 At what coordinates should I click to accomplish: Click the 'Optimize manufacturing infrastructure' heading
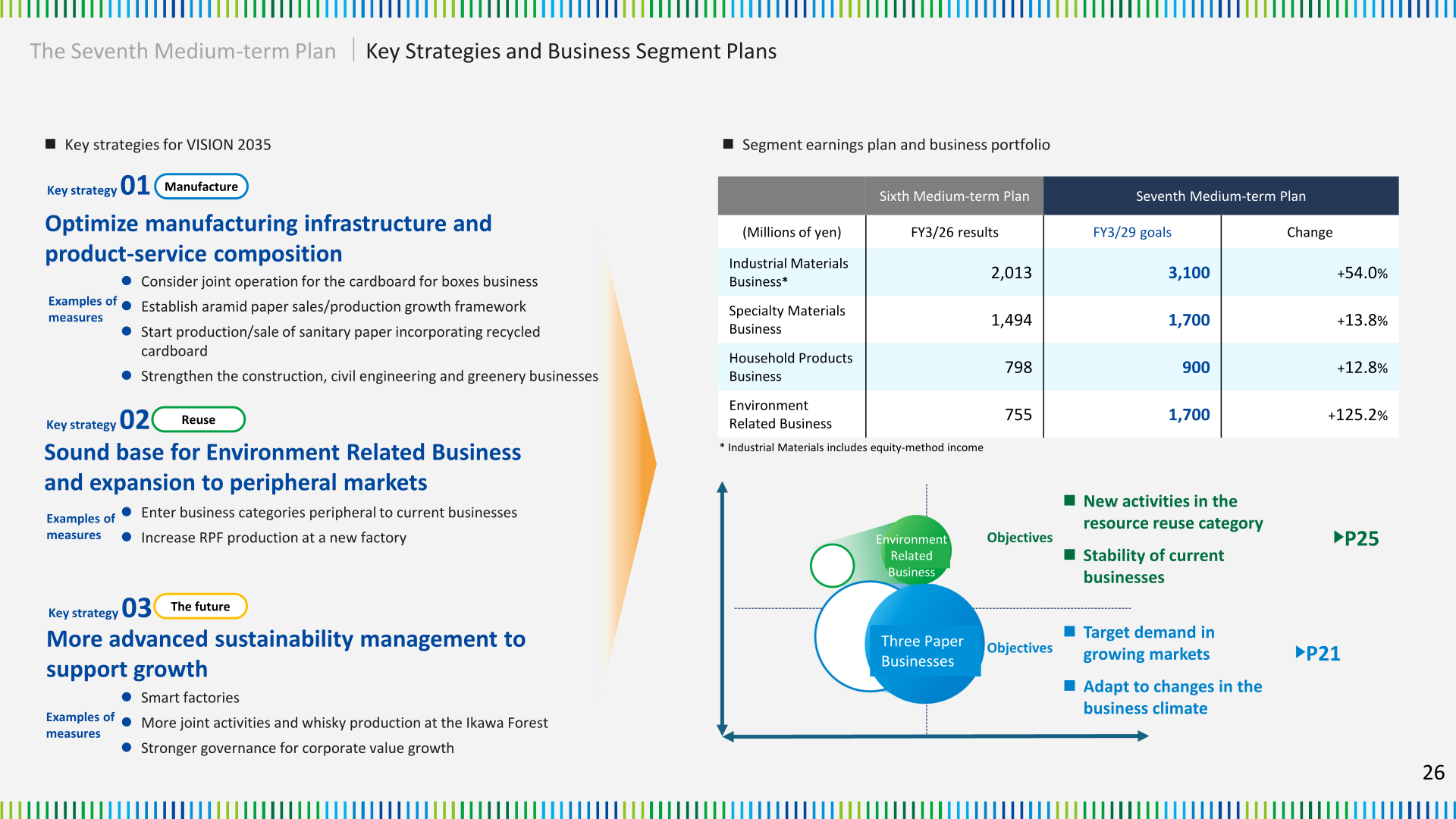(x=268, y=238)
